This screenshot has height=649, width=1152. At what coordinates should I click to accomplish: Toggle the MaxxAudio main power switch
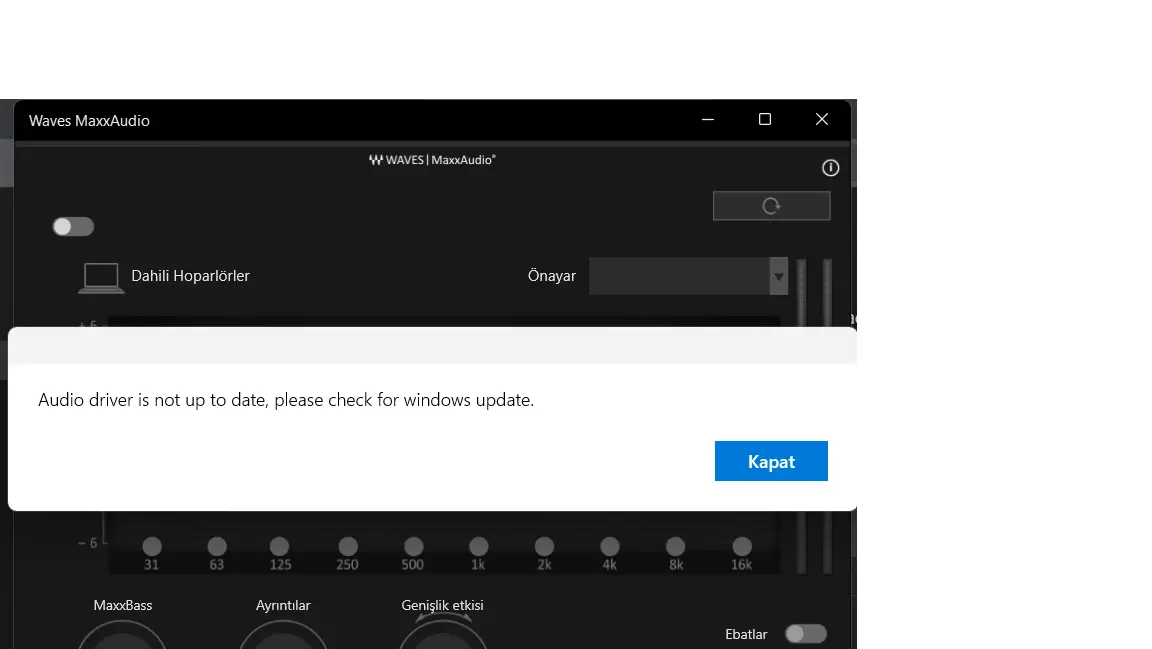pyautogui.click(x=73, y=226)
